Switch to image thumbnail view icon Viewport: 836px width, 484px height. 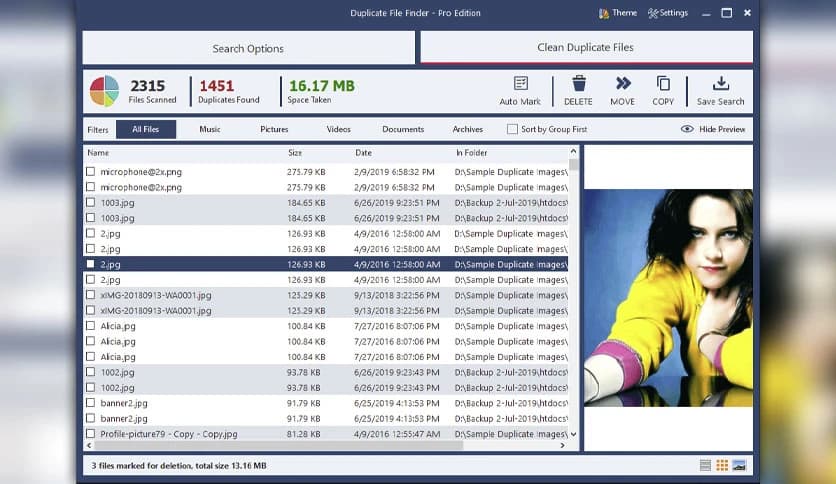click(x=739, y=465)
